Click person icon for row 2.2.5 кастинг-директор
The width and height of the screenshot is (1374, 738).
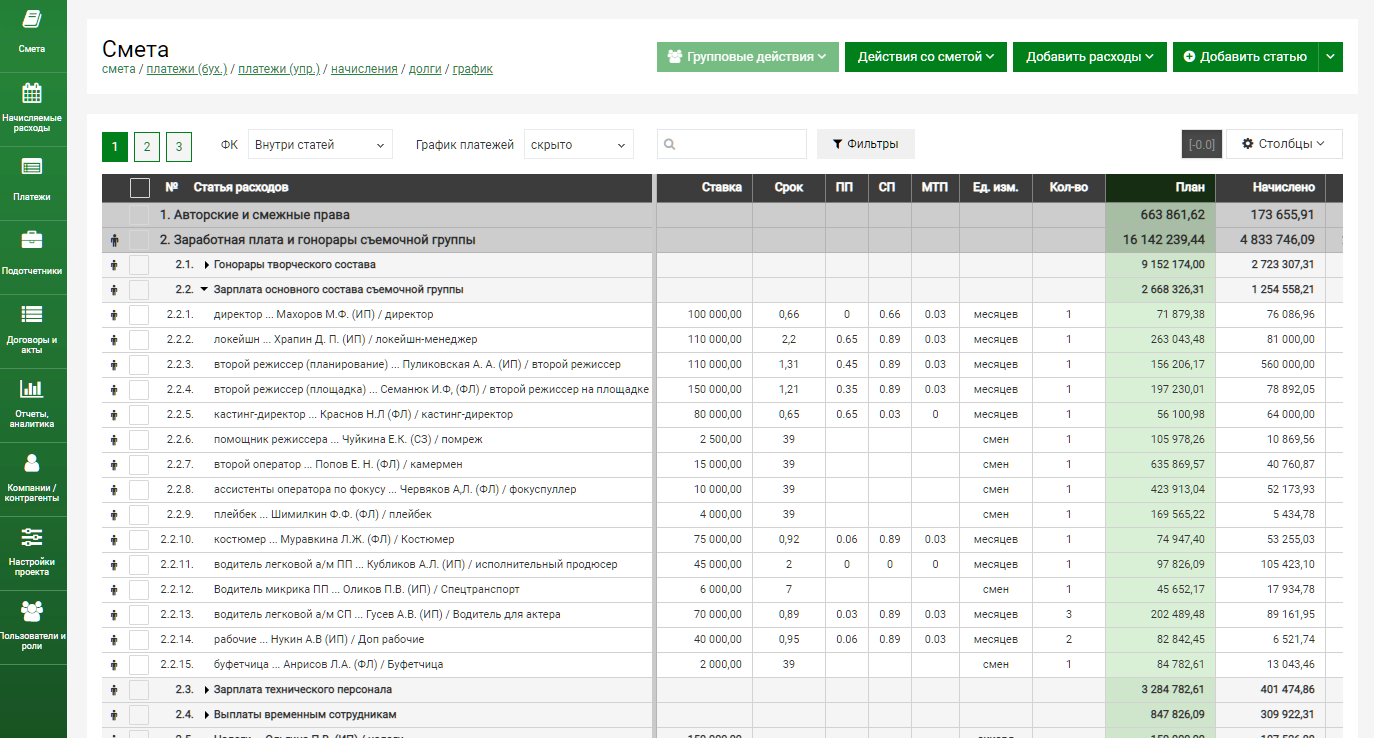pyautogui.click(x=114, y=415)
